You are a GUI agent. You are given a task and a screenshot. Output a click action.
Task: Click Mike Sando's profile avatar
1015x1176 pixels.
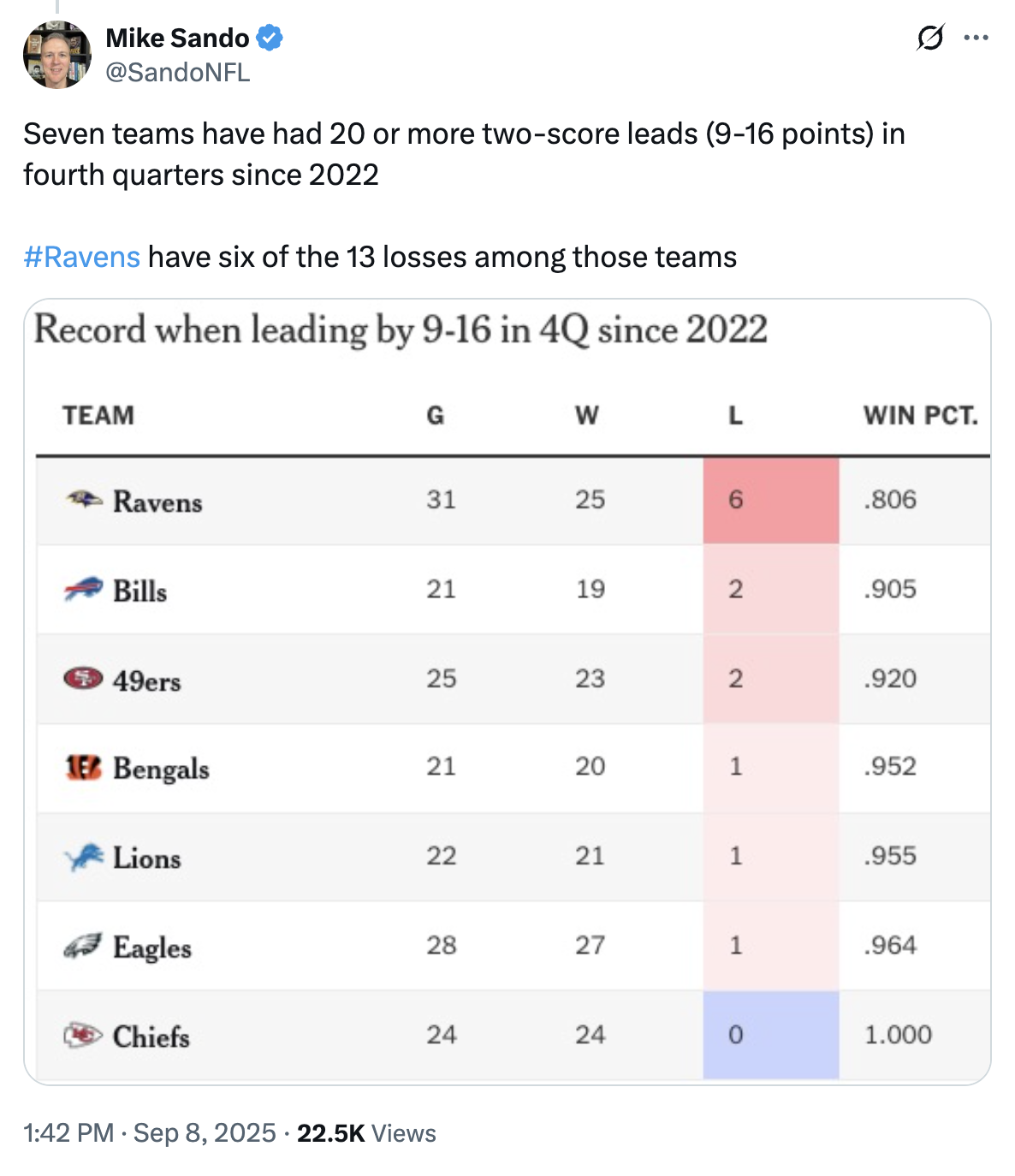pos(57,56)
